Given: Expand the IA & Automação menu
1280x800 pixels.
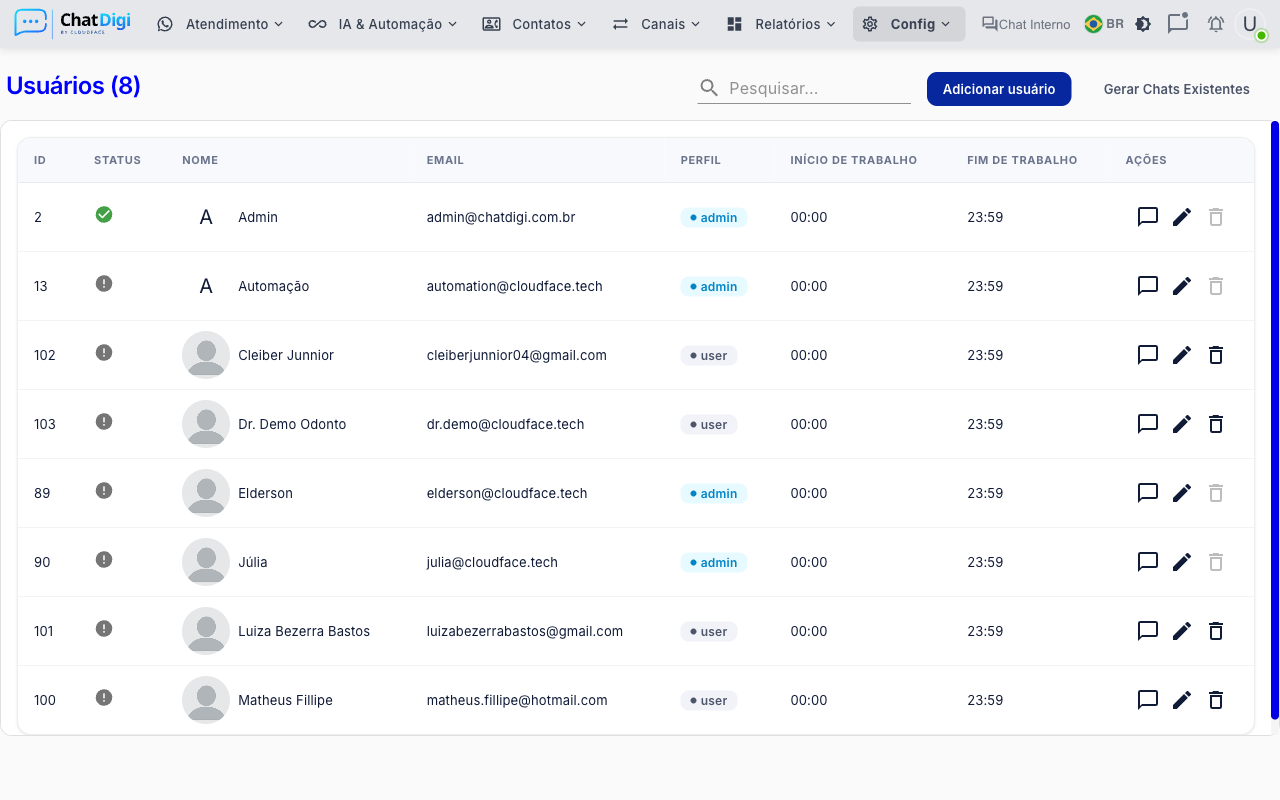Looking at the screenshot, I should [382, 24].
